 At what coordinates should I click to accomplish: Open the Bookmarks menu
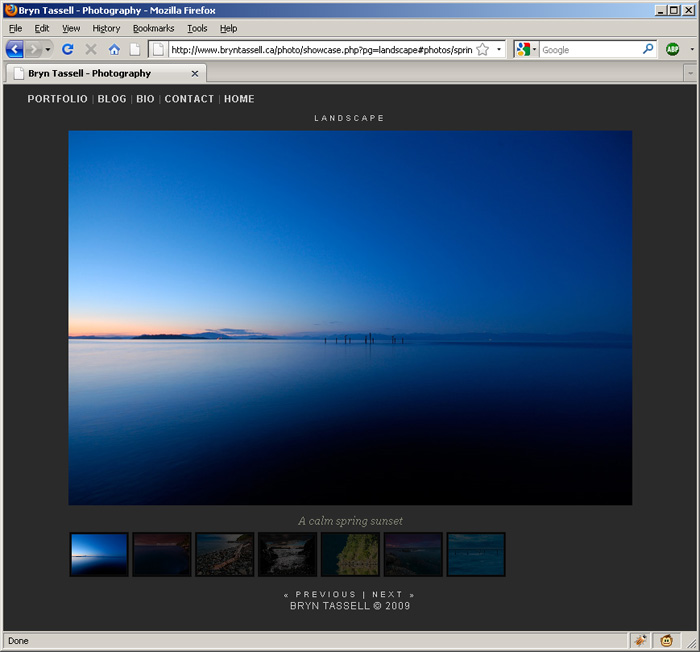coord(154,28)
